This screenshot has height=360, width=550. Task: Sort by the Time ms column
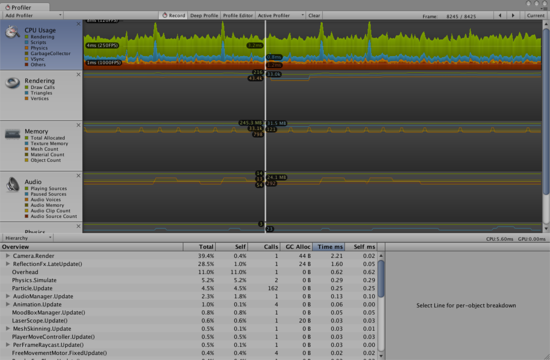pos(329,247)
